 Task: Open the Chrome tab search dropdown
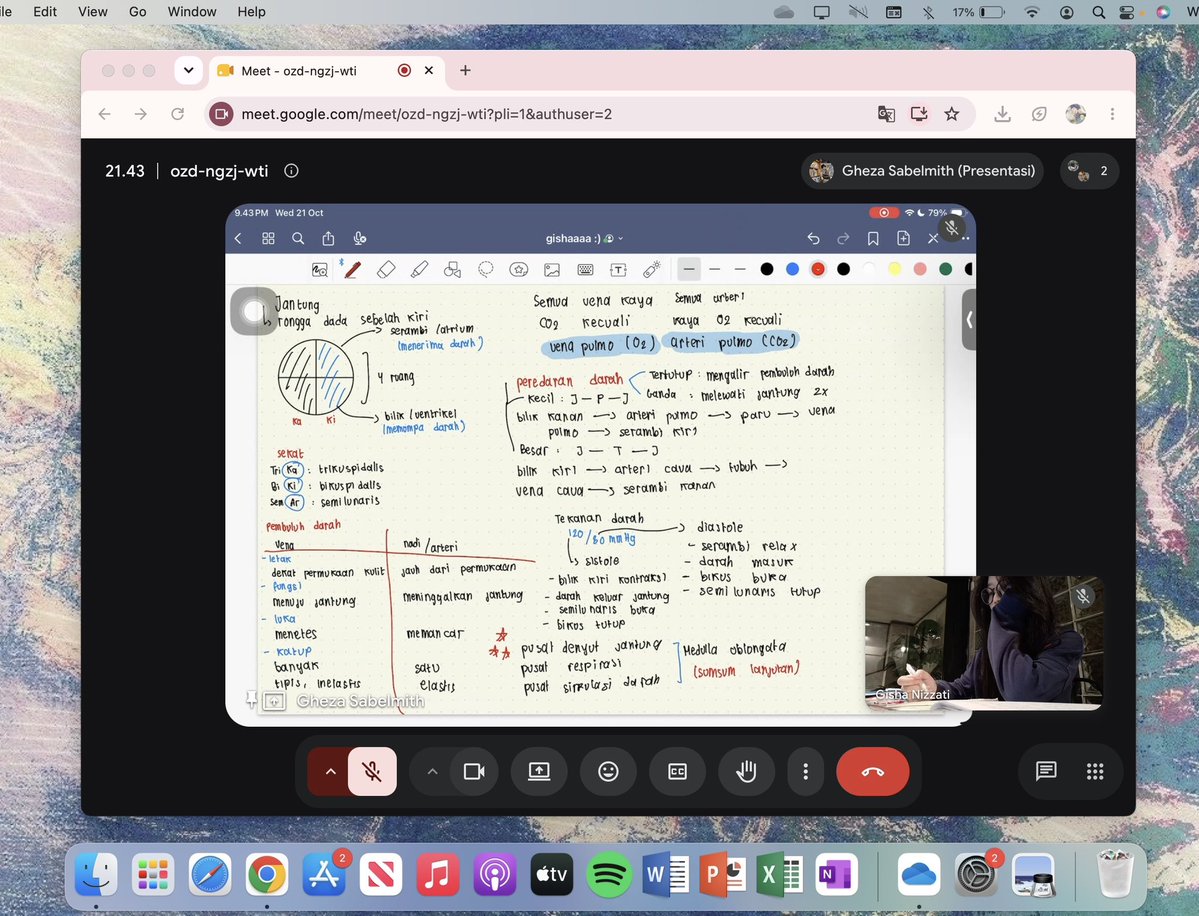tap(188, 70)
